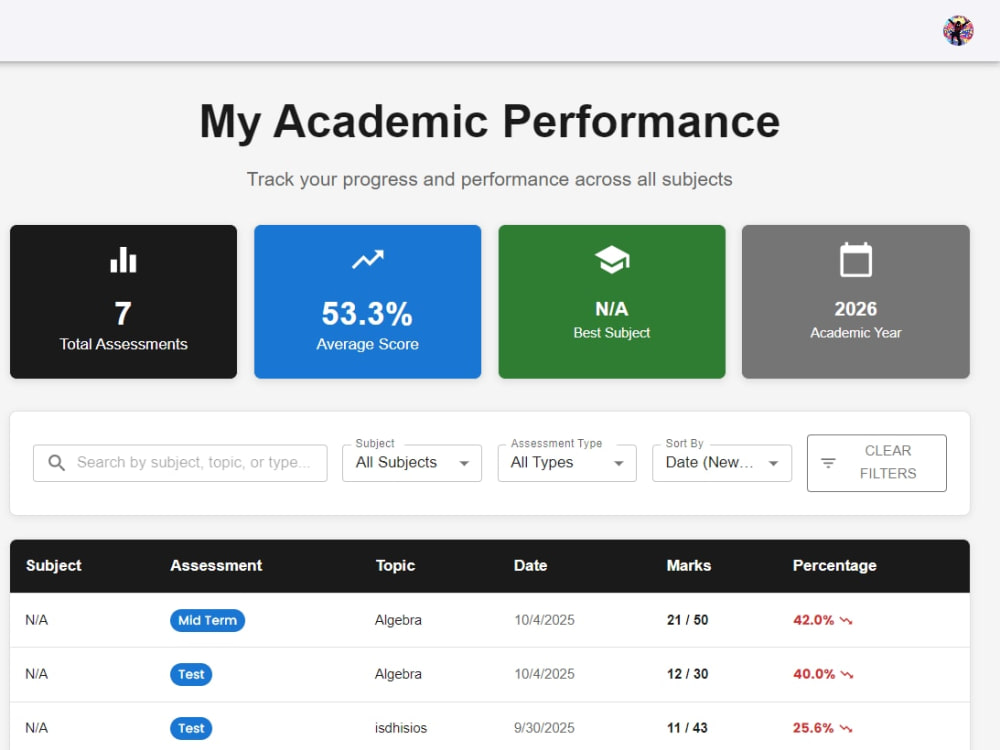Click the 10/4/2025 date in the 12 / 30 row
This screenshot has width=1000, height=750.
point(545,675)
